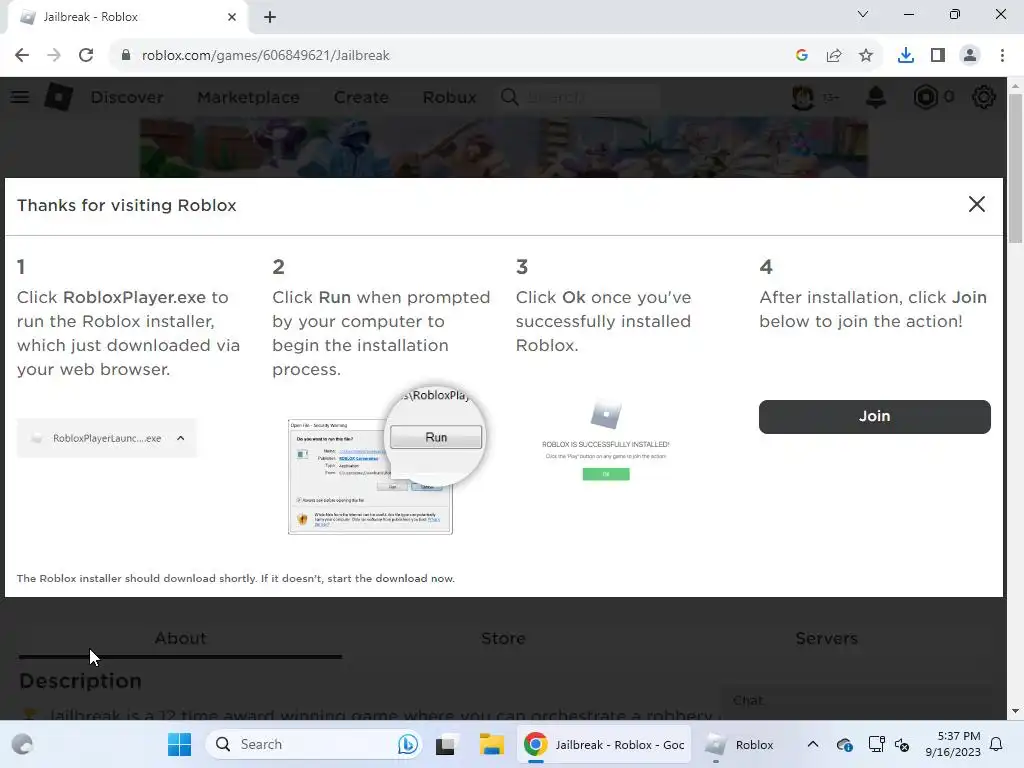The image size is (1024, 768).
Task: Switch to the About tab
Action: point(180,638)
